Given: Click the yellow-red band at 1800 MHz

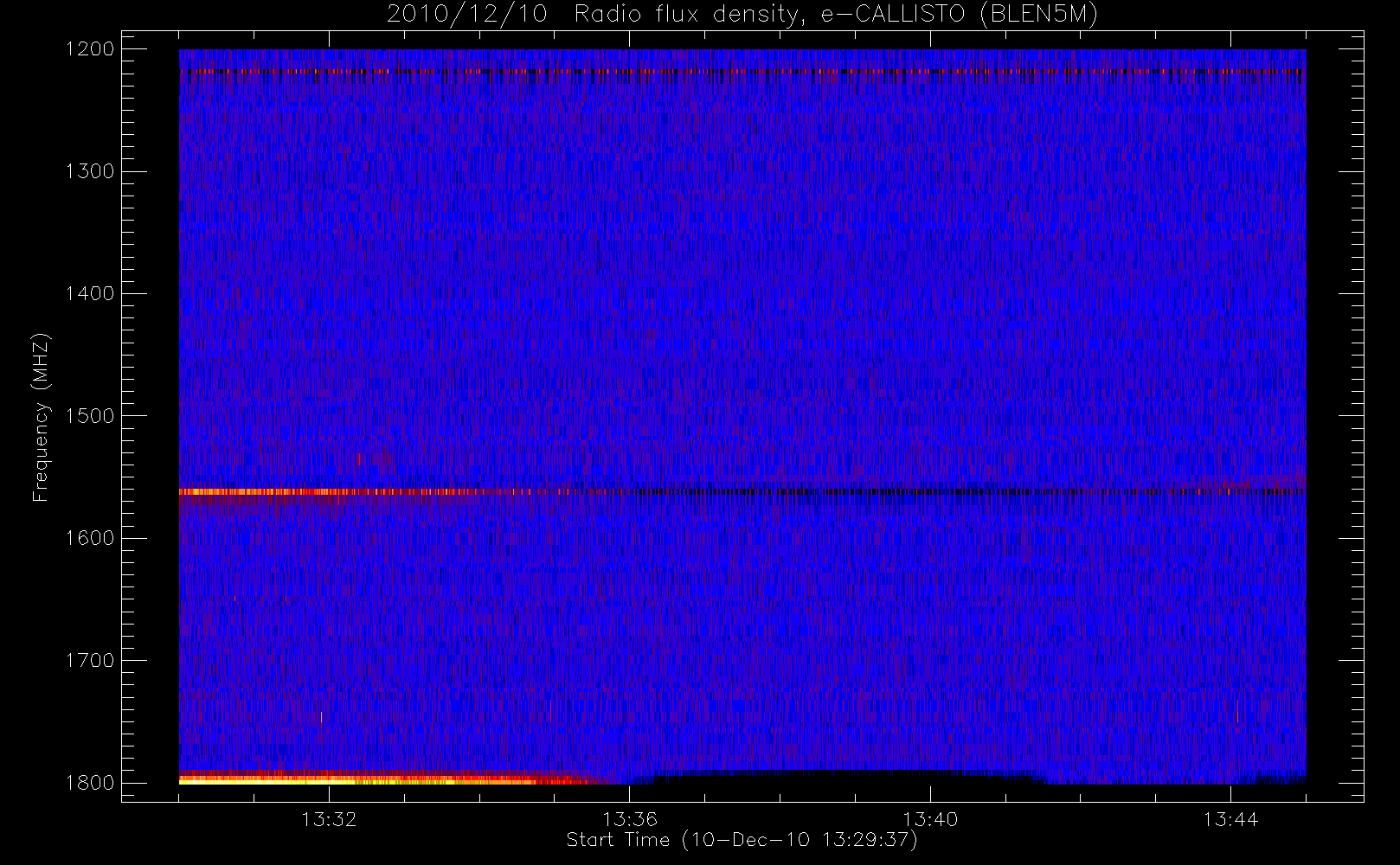Looking at the screenshot, I should pos(385,778).
